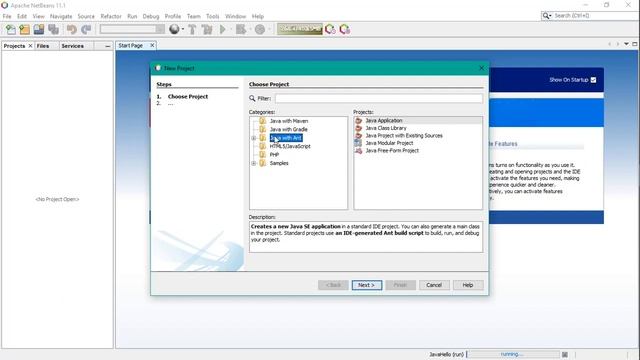Click the Undo toolbar icon
Image resolution: width=640 pixels, height=360 pixels.
[72, 29]
